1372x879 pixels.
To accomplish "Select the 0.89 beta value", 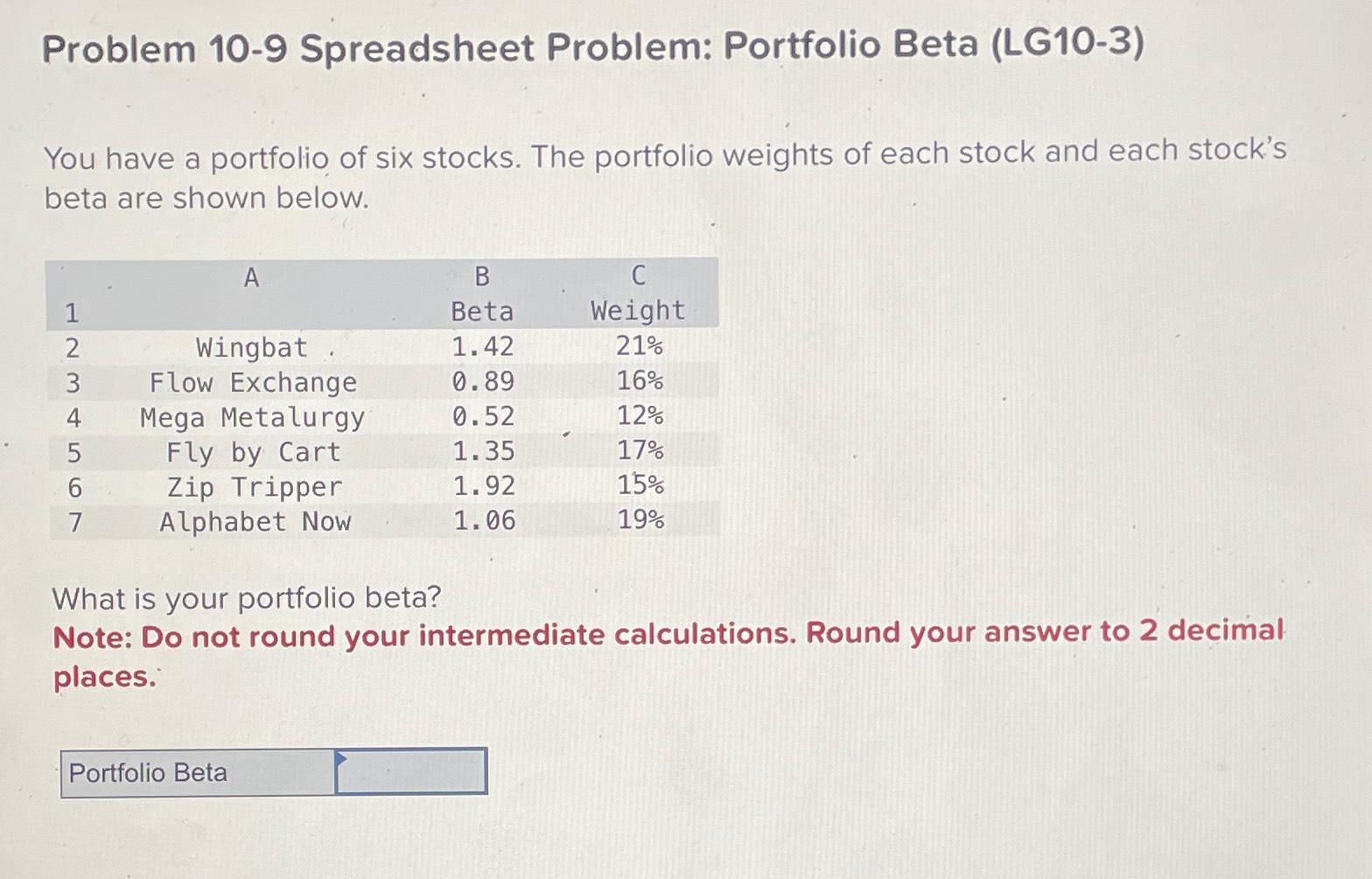I will (x=482, y=382).
